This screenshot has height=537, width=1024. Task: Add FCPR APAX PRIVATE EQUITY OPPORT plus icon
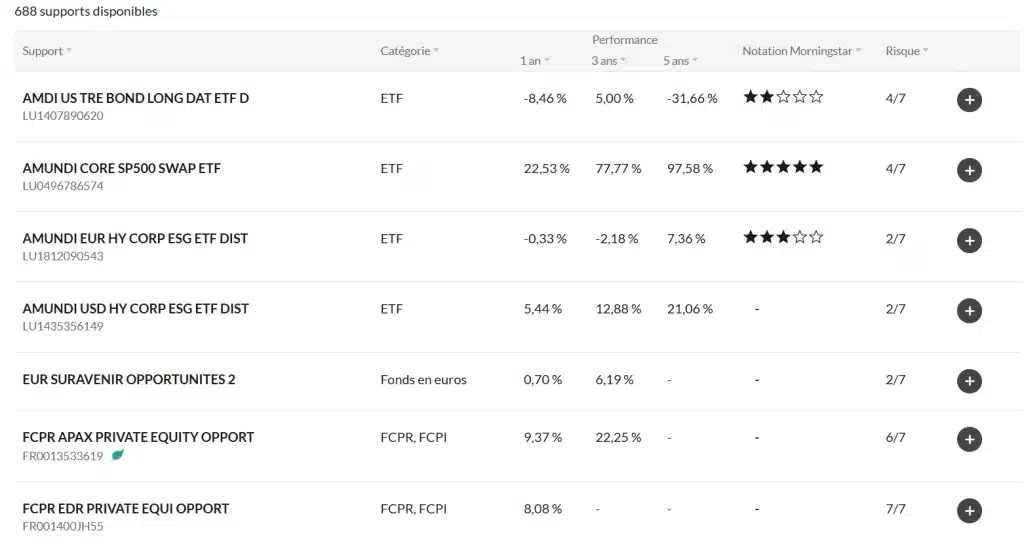(969, 439)
